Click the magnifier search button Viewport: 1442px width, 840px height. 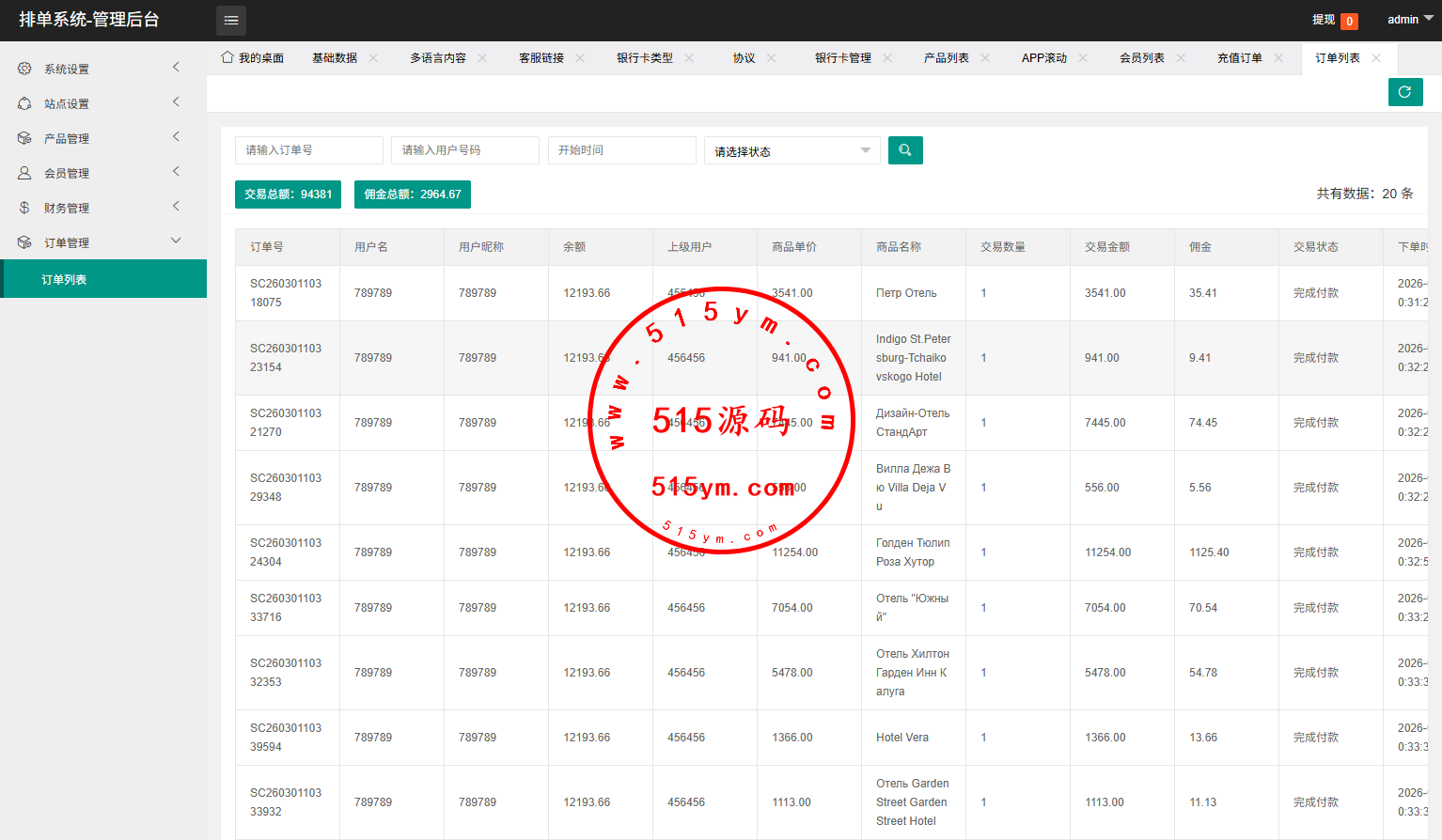click(904, 150)
